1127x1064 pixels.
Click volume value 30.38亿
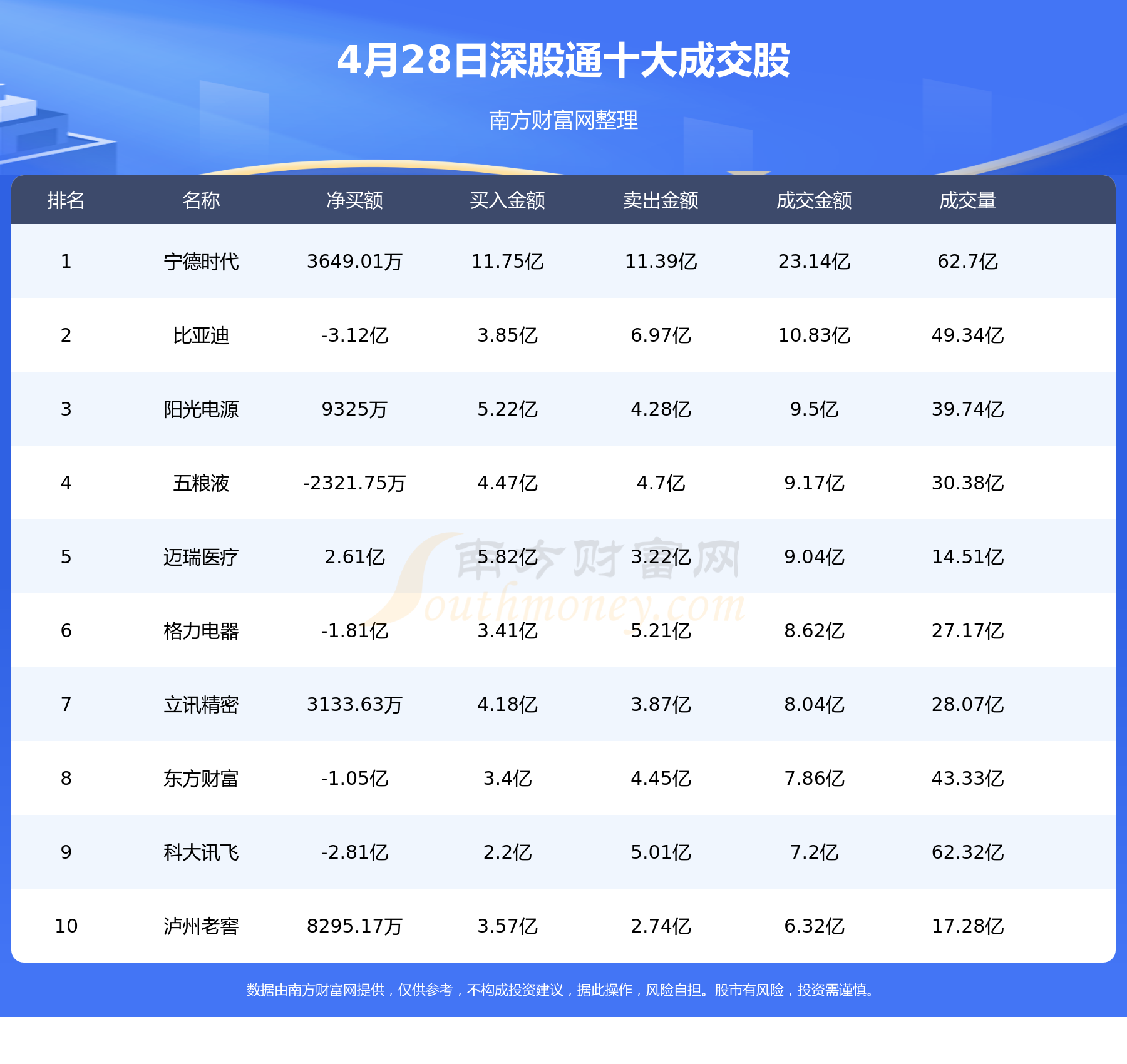[x=968, y=483]
